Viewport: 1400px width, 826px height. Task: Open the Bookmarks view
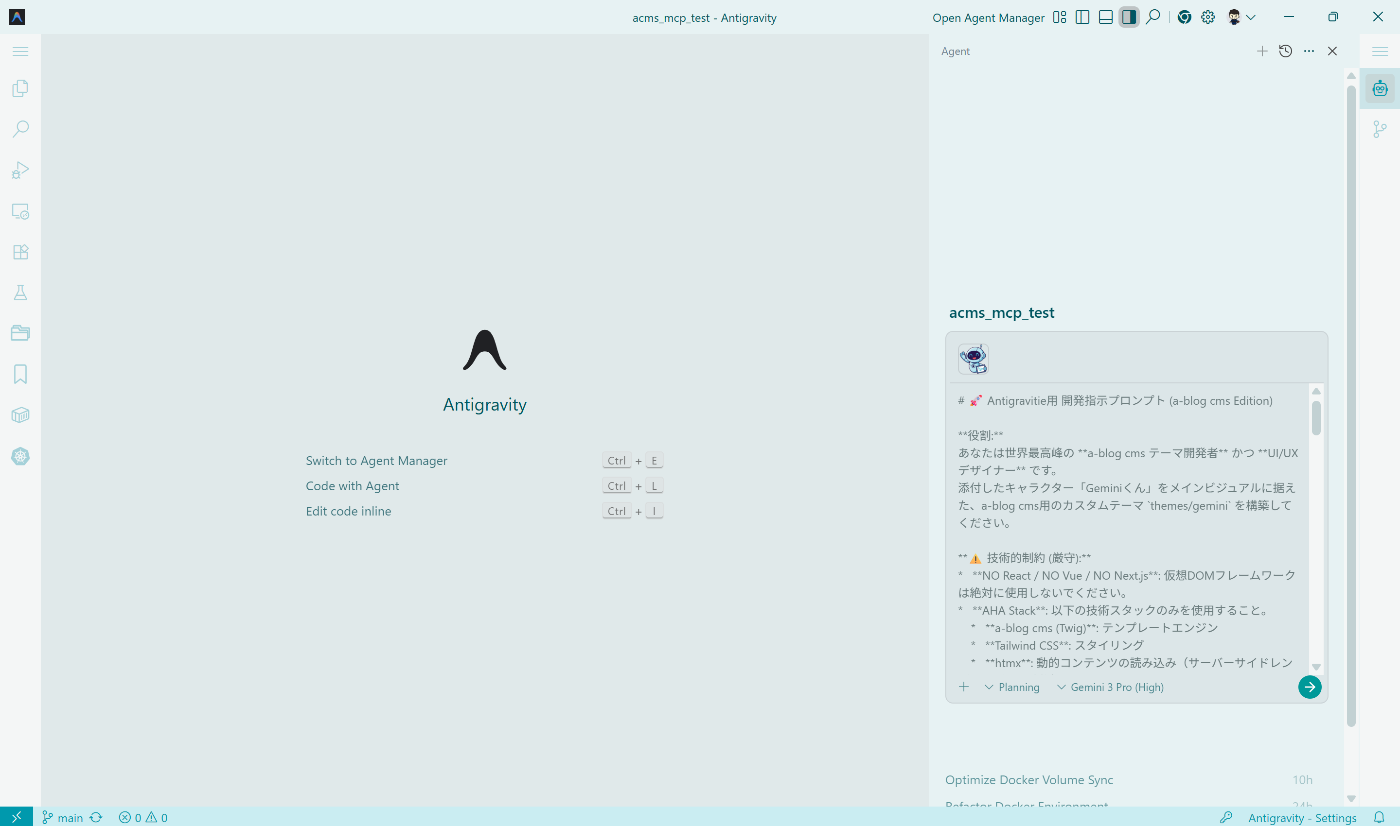[x=20, y=374]
